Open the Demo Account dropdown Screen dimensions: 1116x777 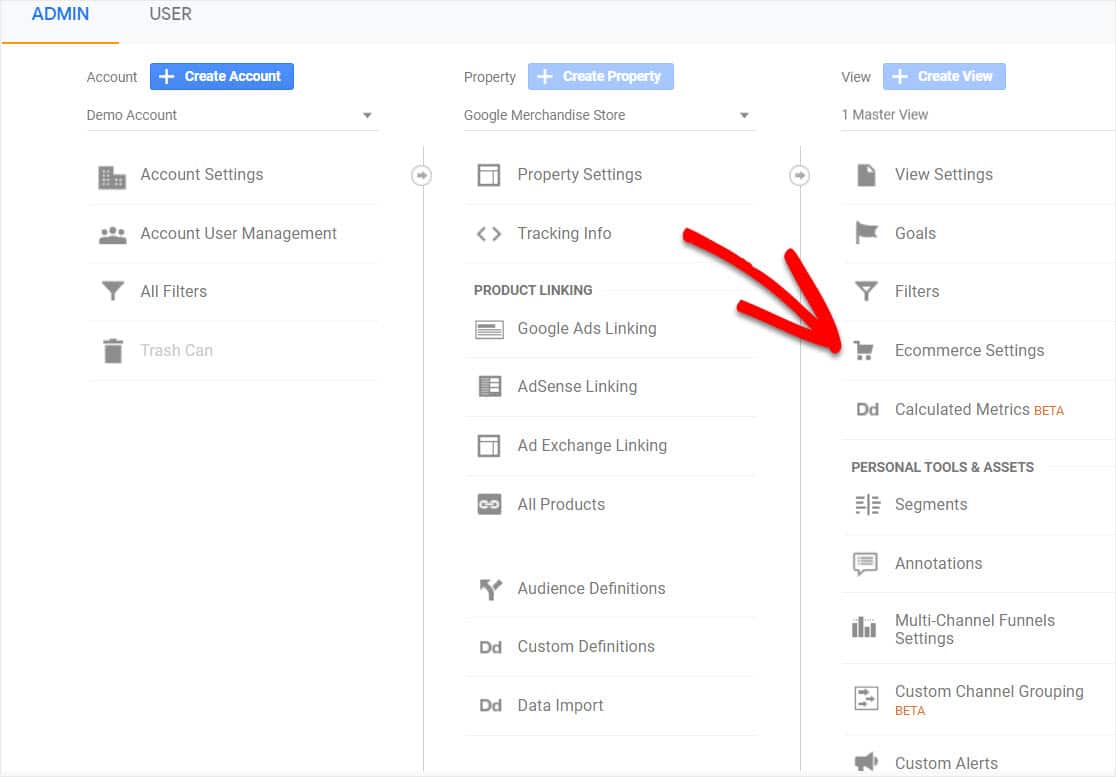click(x=232, y=115)
